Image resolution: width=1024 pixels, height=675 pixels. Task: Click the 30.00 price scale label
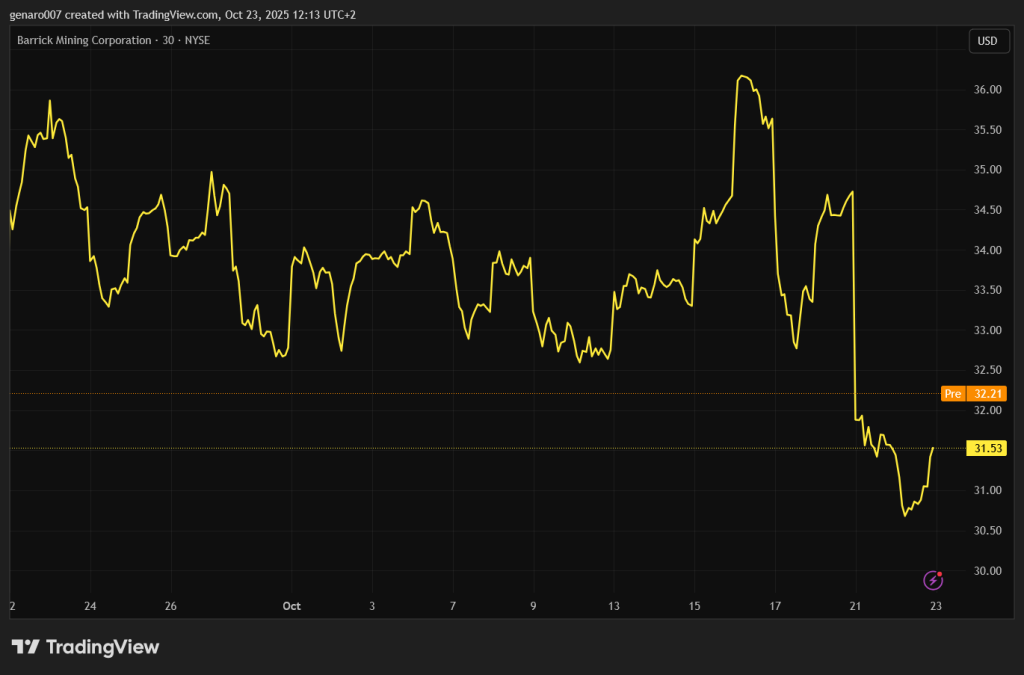coord(987,571)
